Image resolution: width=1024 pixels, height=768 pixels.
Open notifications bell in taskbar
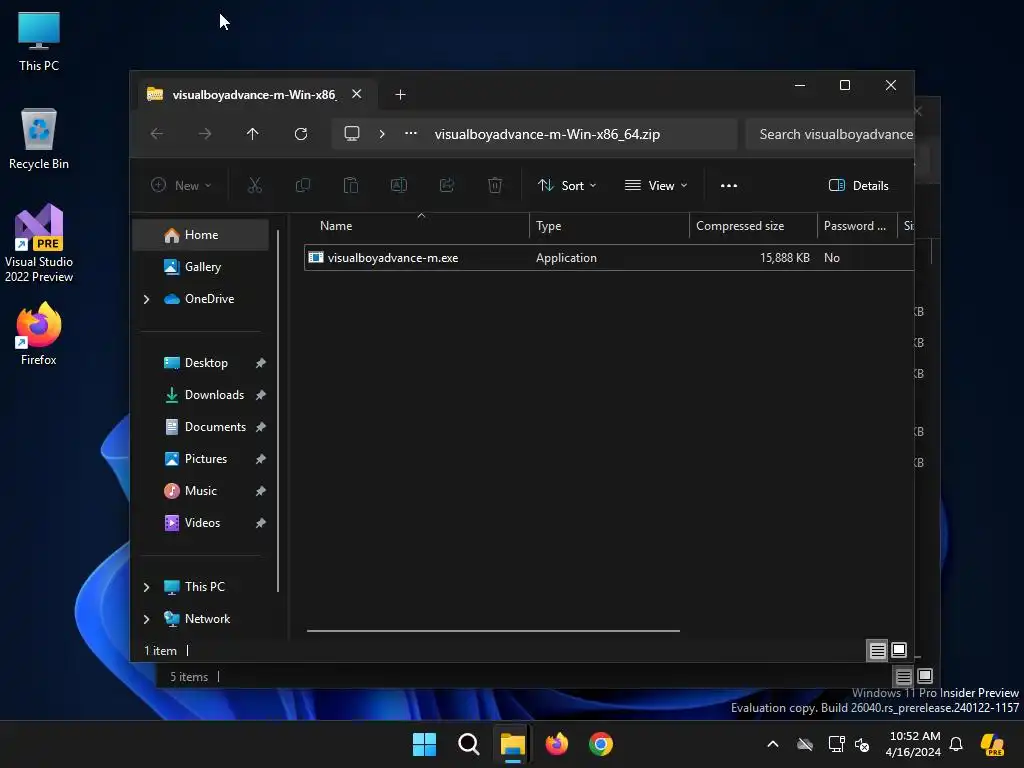(956, 744)
